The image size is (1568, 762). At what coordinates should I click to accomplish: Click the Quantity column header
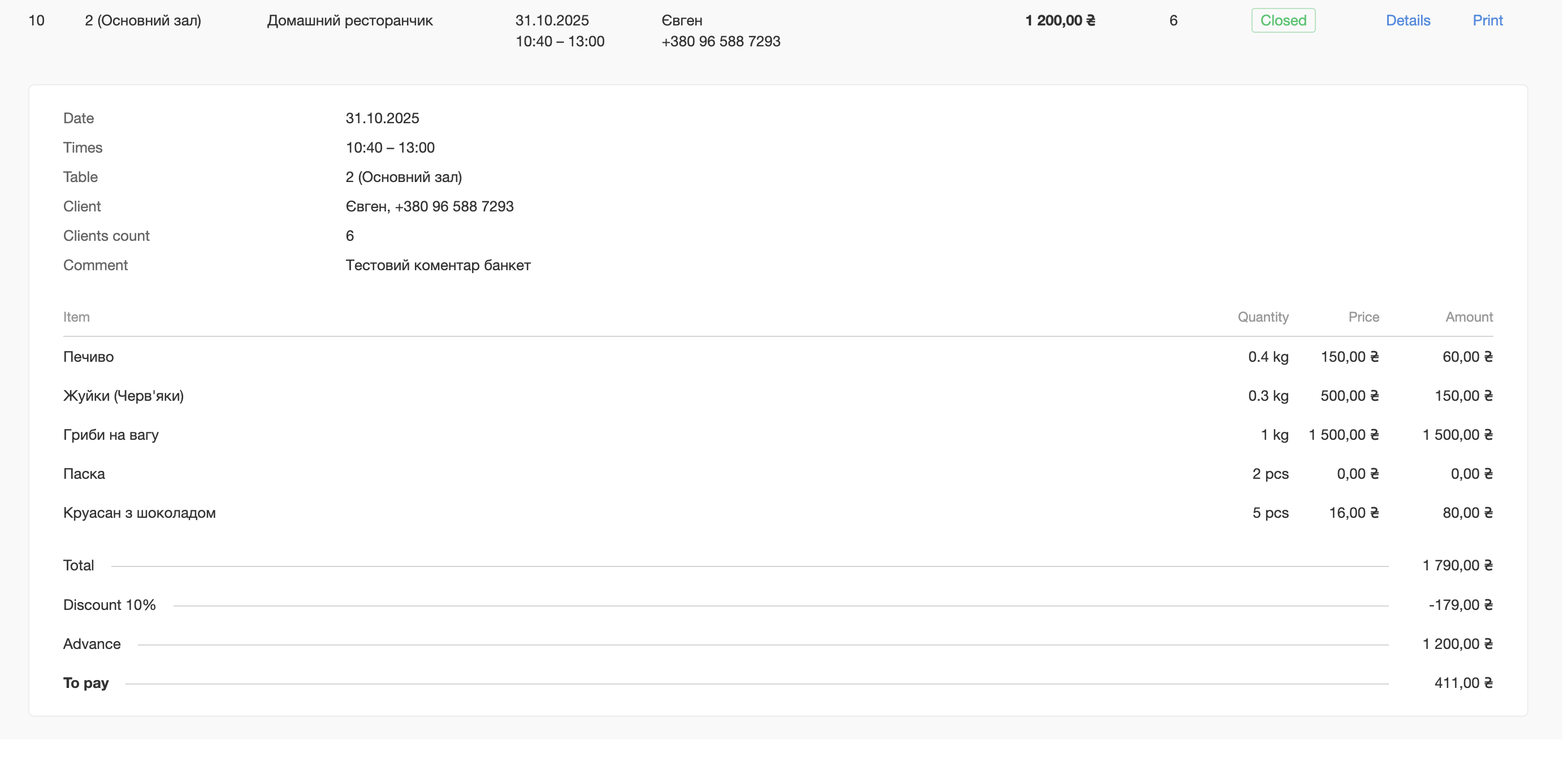pos(1262,317)
